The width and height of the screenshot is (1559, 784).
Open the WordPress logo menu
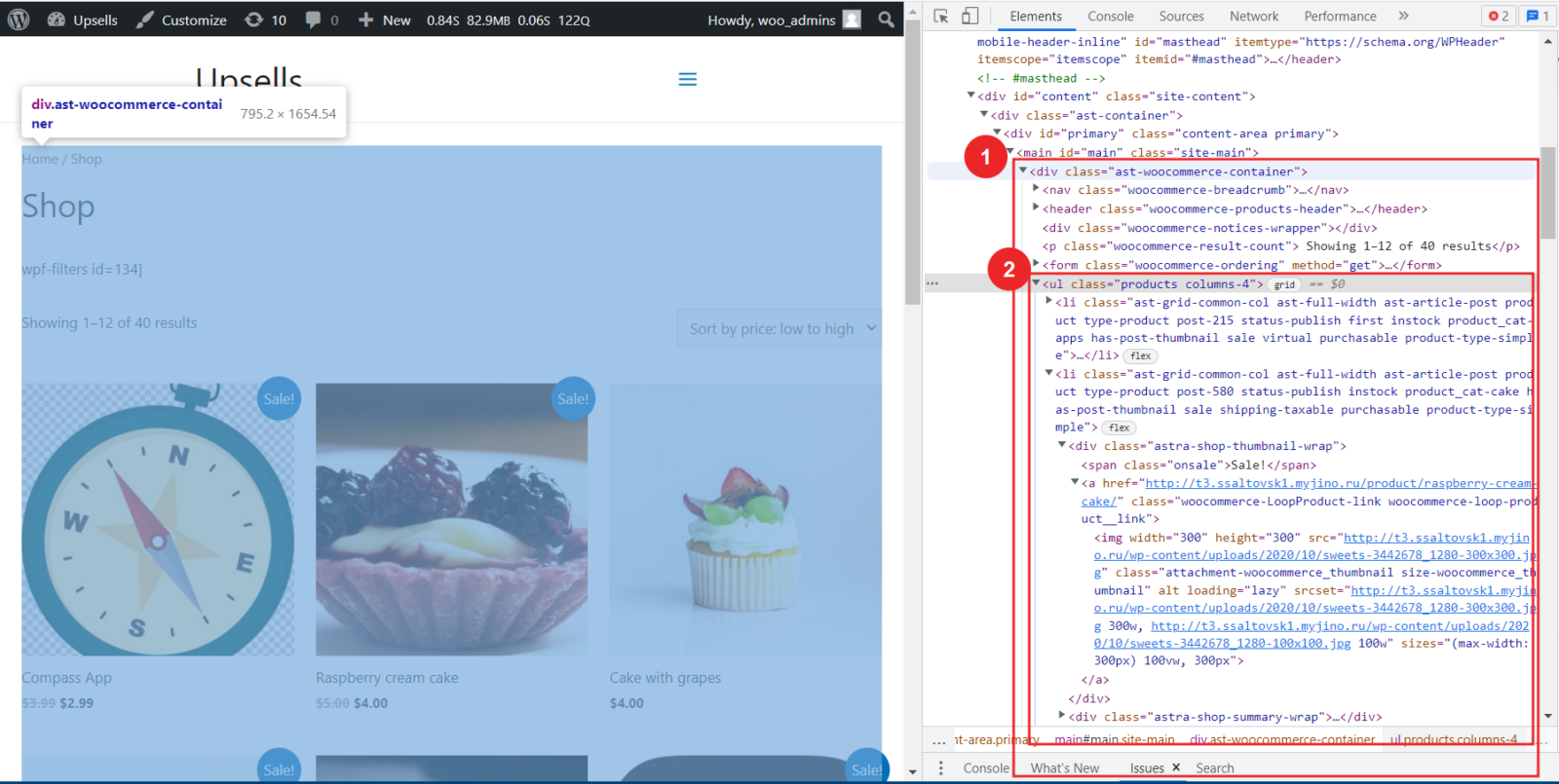click(19, 19)
